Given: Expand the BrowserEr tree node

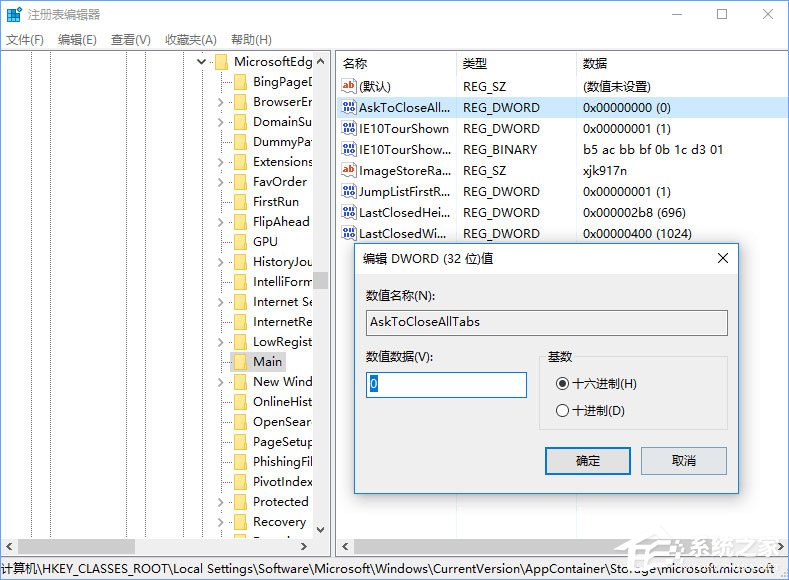Looking at the screenshot, I should (x=220, y=102).
